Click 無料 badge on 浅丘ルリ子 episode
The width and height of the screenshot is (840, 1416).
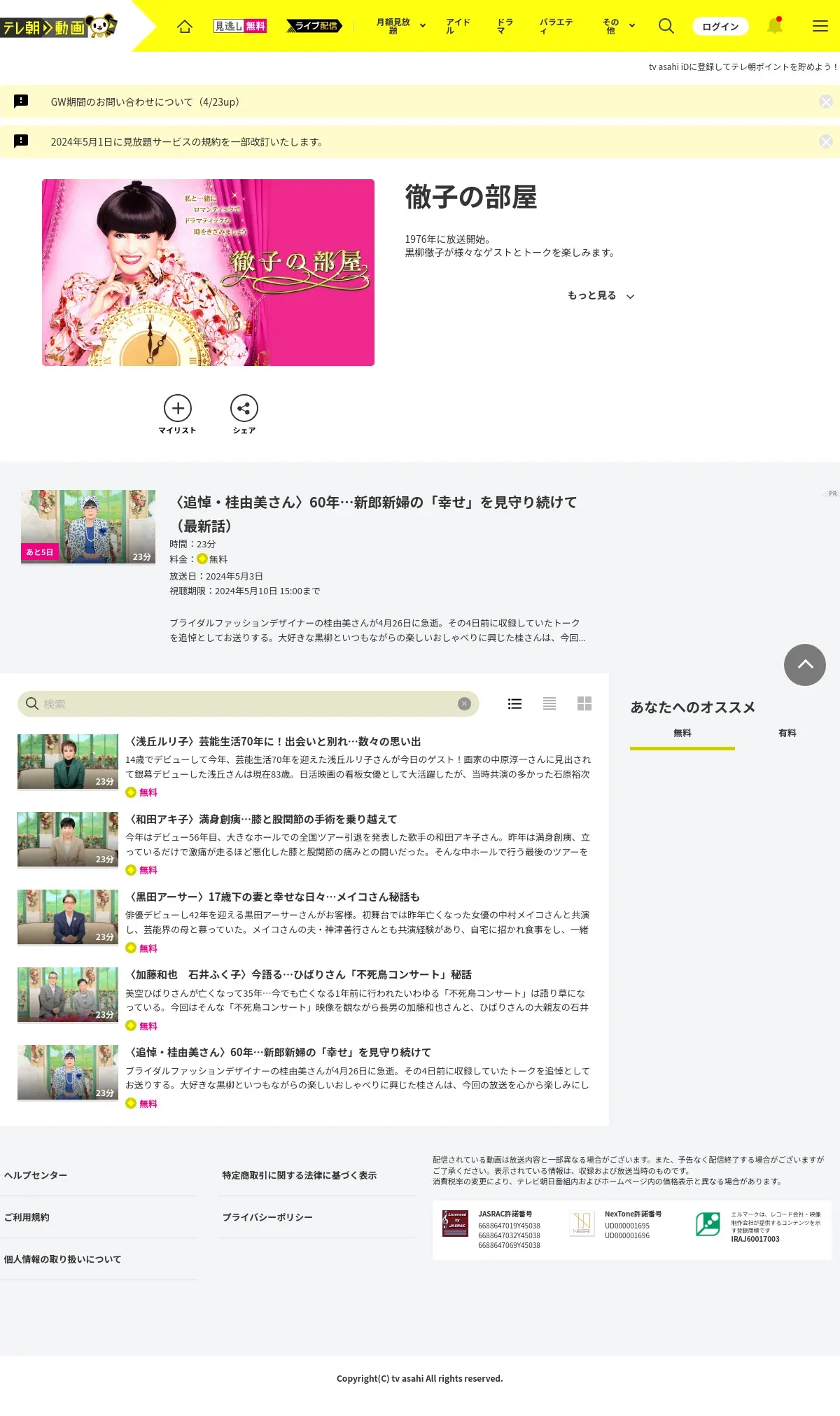pyautogui.click(x=141, y=792)
